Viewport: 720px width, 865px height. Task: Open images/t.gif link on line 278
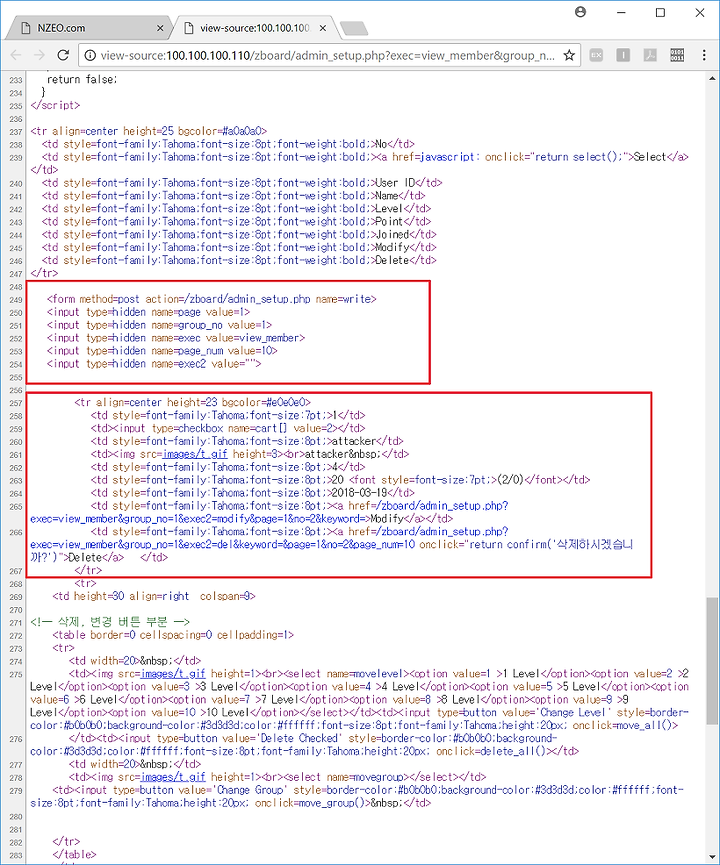pyautogui.click(x=173, y=777)
